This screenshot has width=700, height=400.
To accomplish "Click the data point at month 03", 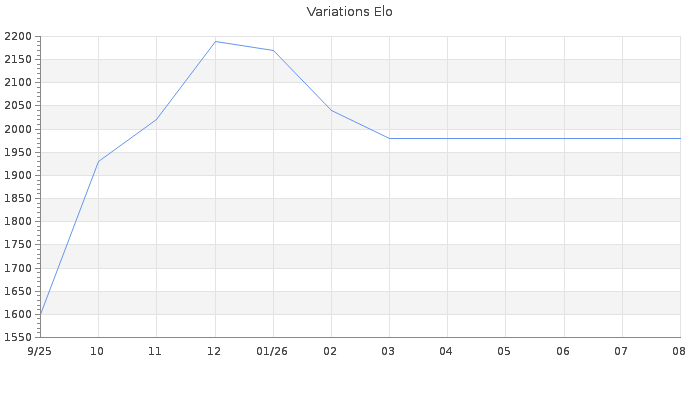I will (x=389, y=138).
